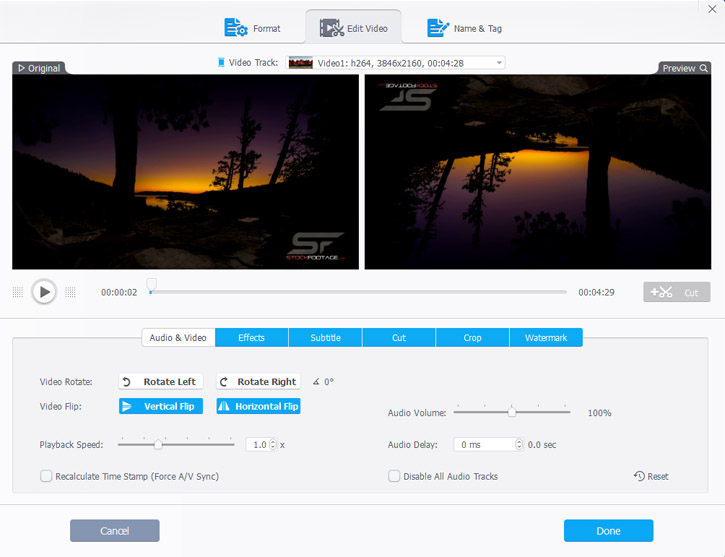Click the dotted frame-forward icon right of play
Viewport: 725px width, 557px height.
pos(70,292)
